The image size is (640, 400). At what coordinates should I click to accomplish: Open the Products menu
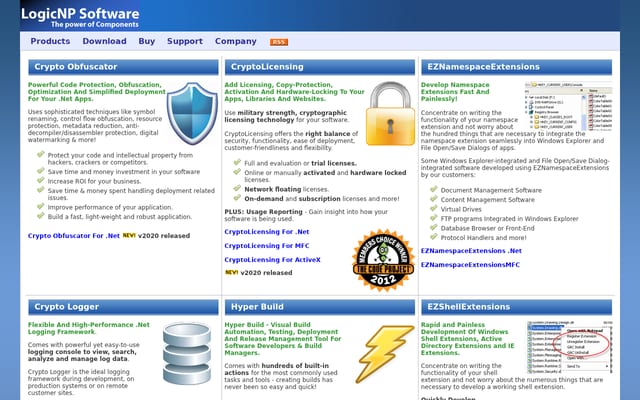point(50,41)
